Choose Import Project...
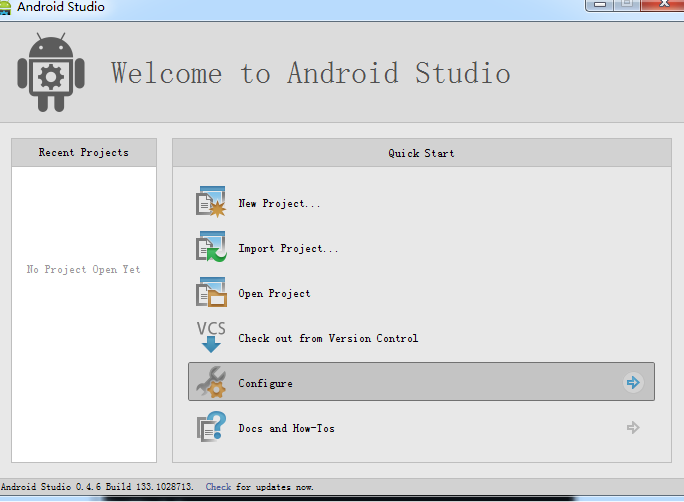The image size is (684, 502). click(x=288, y=249)
